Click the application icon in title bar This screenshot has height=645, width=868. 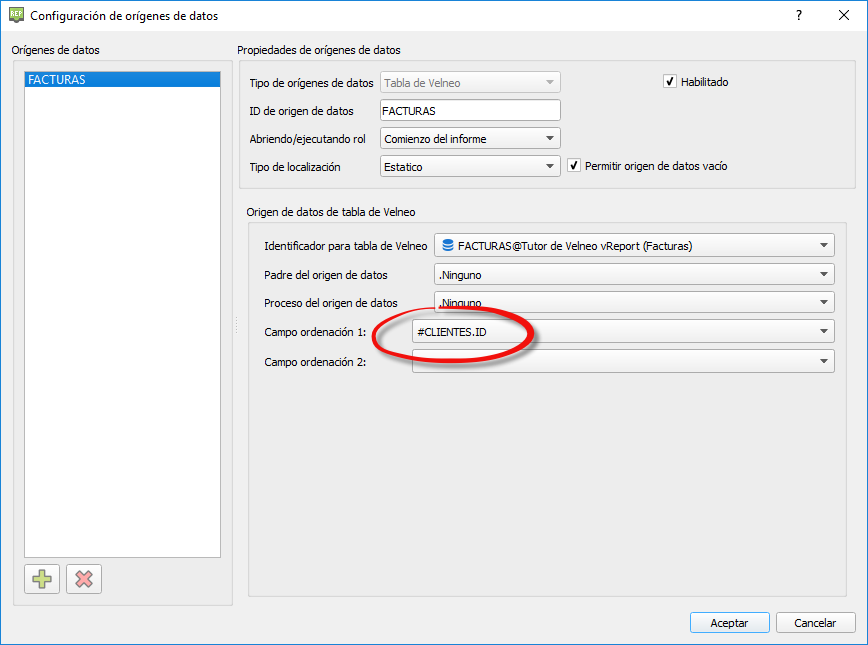pyautogui.click(x=15, y=16)
